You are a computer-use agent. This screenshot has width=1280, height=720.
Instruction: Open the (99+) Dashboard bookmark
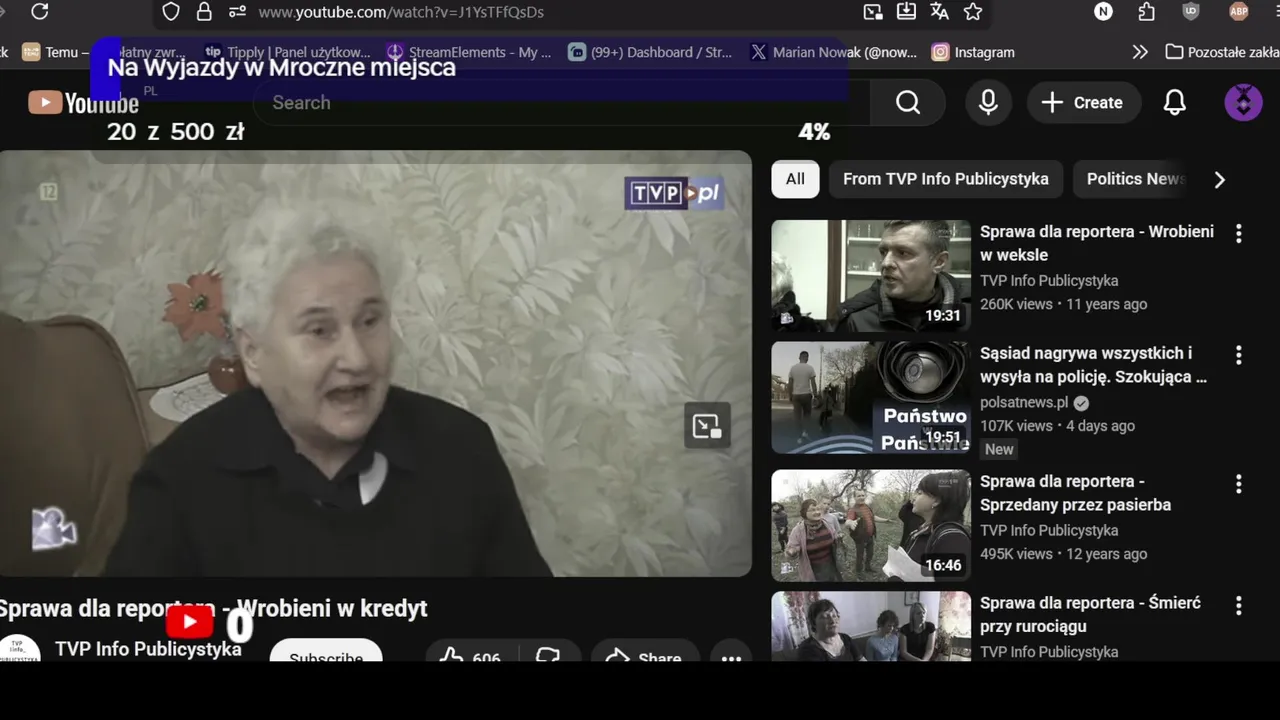point(650,52)
